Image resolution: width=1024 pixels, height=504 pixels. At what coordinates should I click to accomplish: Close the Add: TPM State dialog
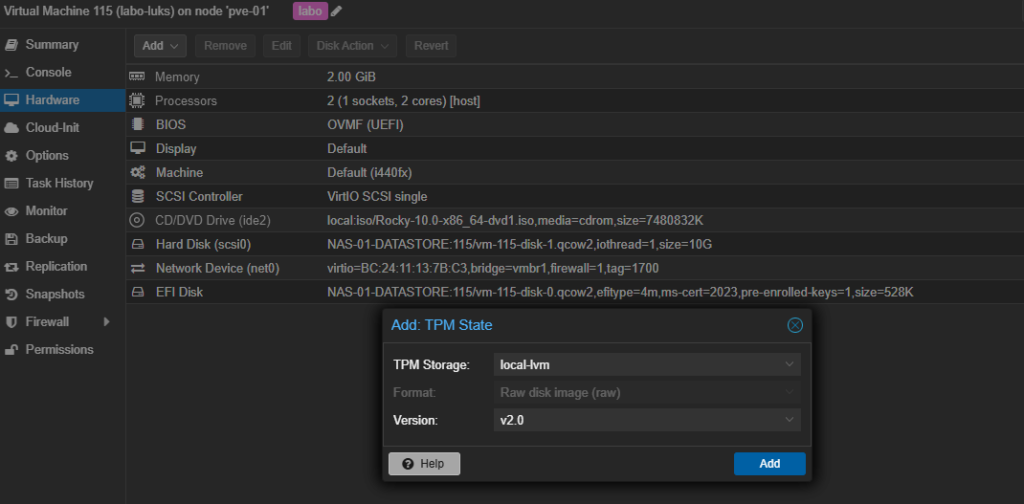(x=794, y=325)
